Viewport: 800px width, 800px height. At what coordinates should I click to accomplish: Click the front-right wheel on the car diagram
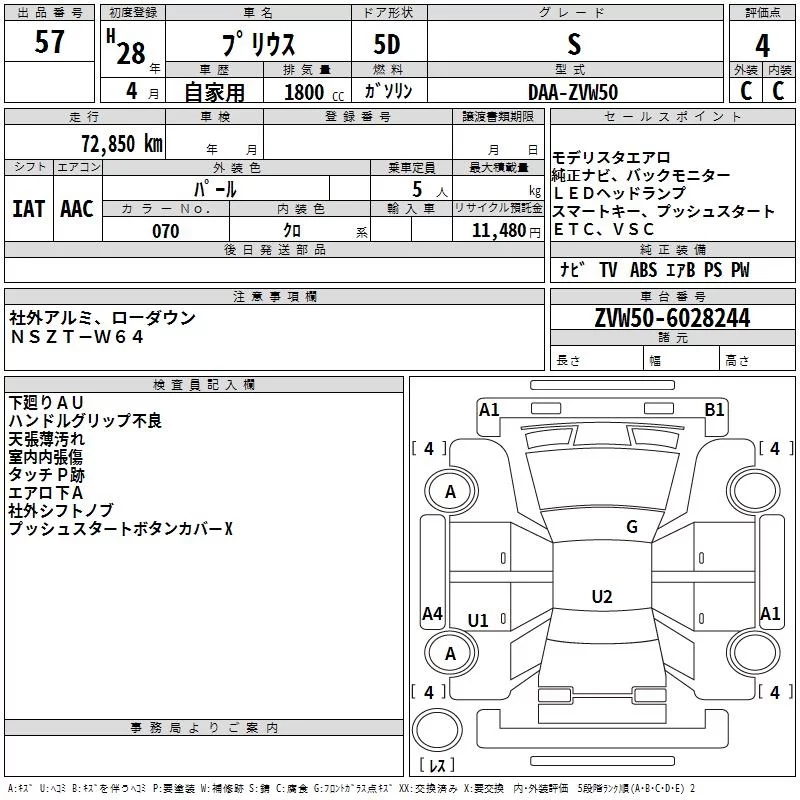(751, 491)
